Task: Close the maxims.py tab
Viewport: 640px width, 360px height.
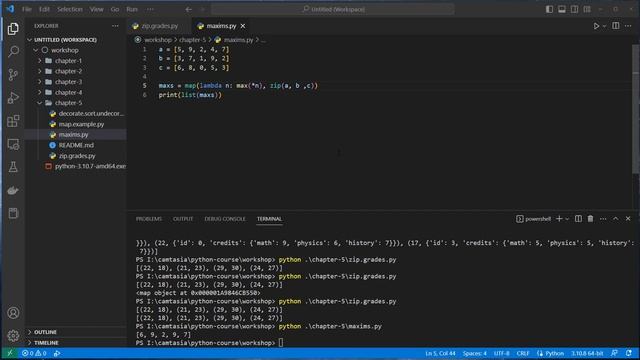Action: coord(243,26)
